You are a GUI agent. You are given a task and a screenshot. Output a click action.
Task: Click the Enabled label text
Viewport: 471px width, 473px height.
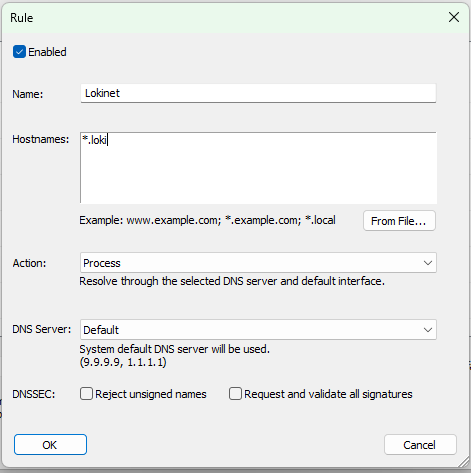pyautogui.click(x=47, y=52)
